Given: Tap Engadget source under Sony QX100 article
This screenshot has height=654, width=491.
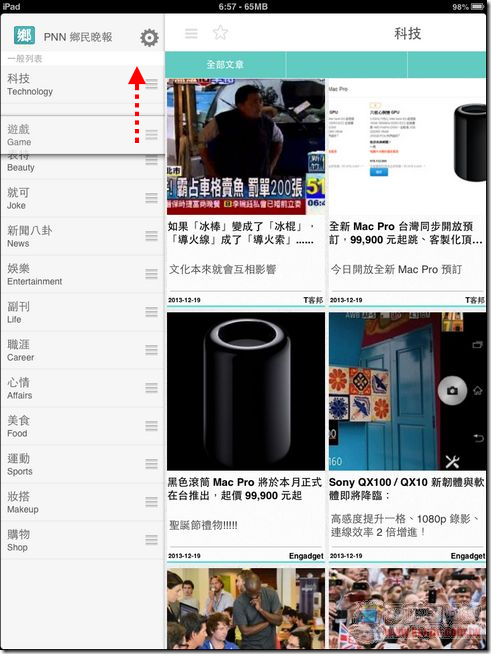Looking at the screenshot, I should pyautogui.click(x=468, y=556).
